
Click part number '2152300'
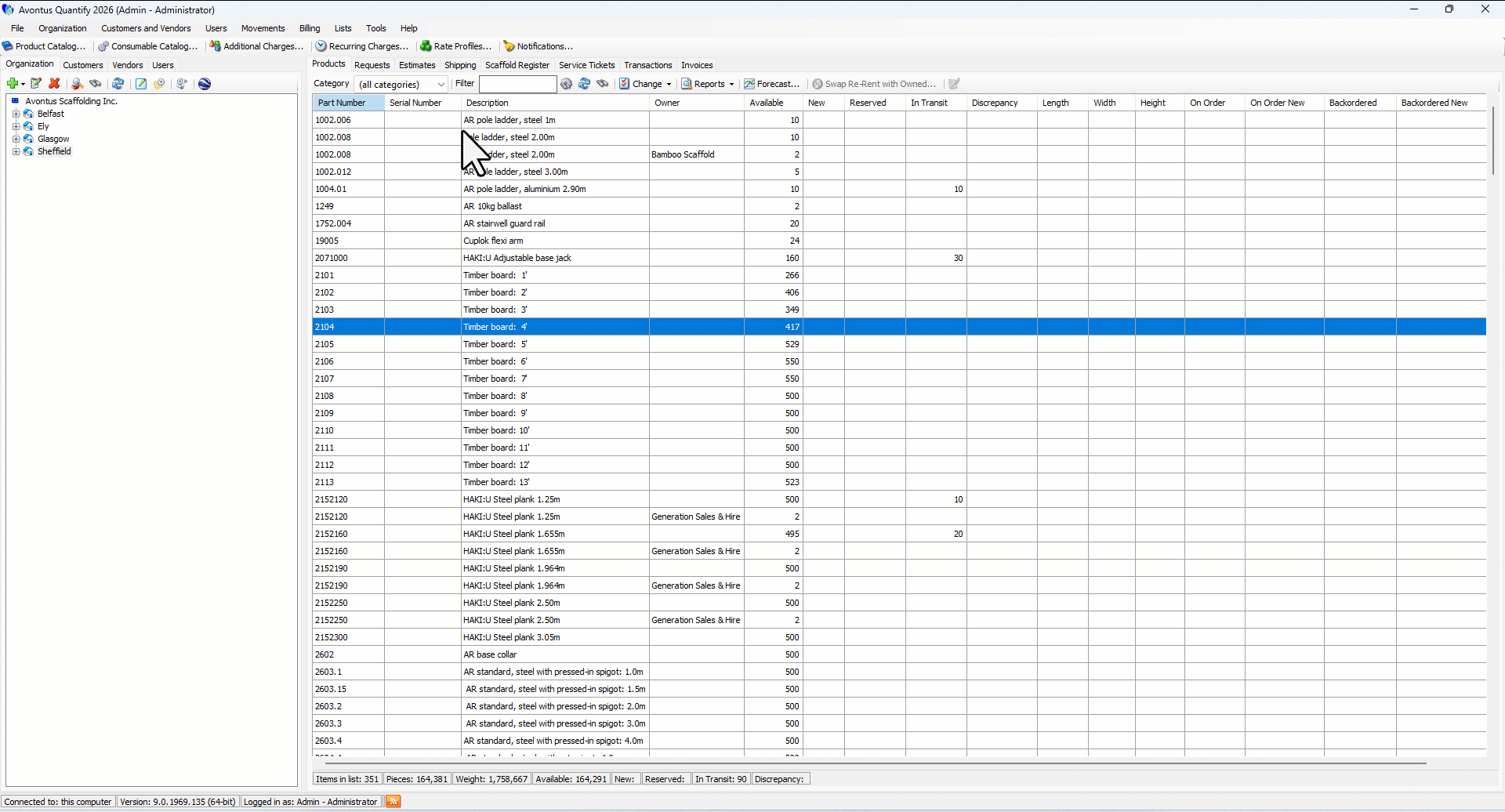(331, 637)
